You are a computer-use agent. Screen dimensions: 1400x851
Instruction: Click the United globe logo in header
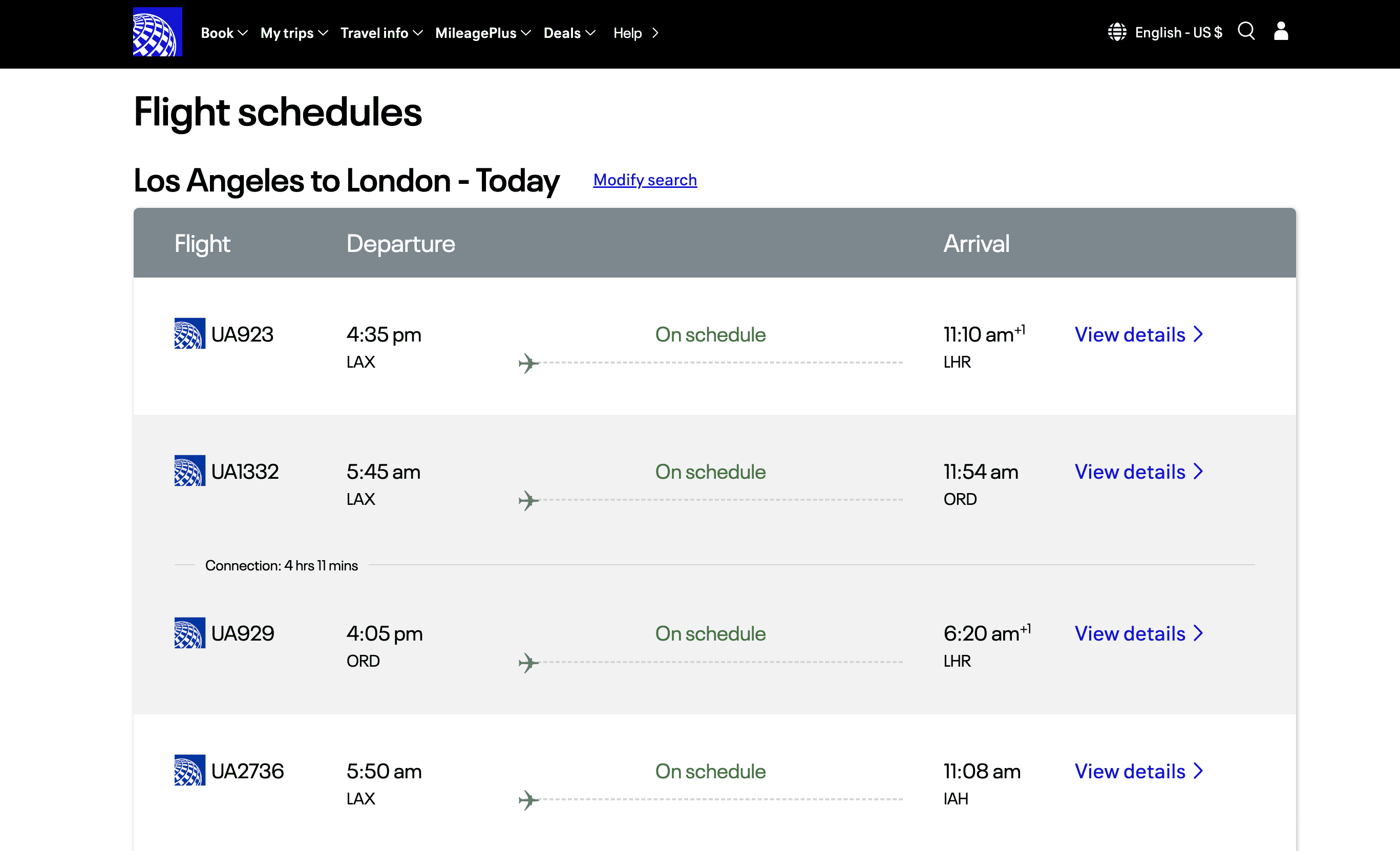pyautogui.click(x=157, y=32)
